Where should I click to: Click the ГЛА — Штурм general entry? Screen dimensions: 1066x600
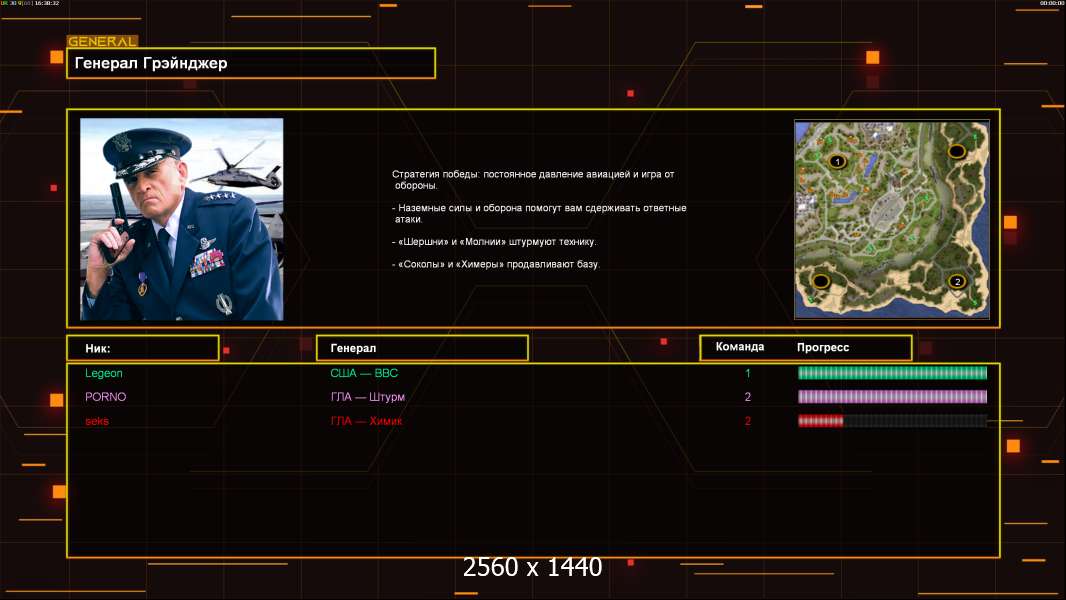(367, 397)
